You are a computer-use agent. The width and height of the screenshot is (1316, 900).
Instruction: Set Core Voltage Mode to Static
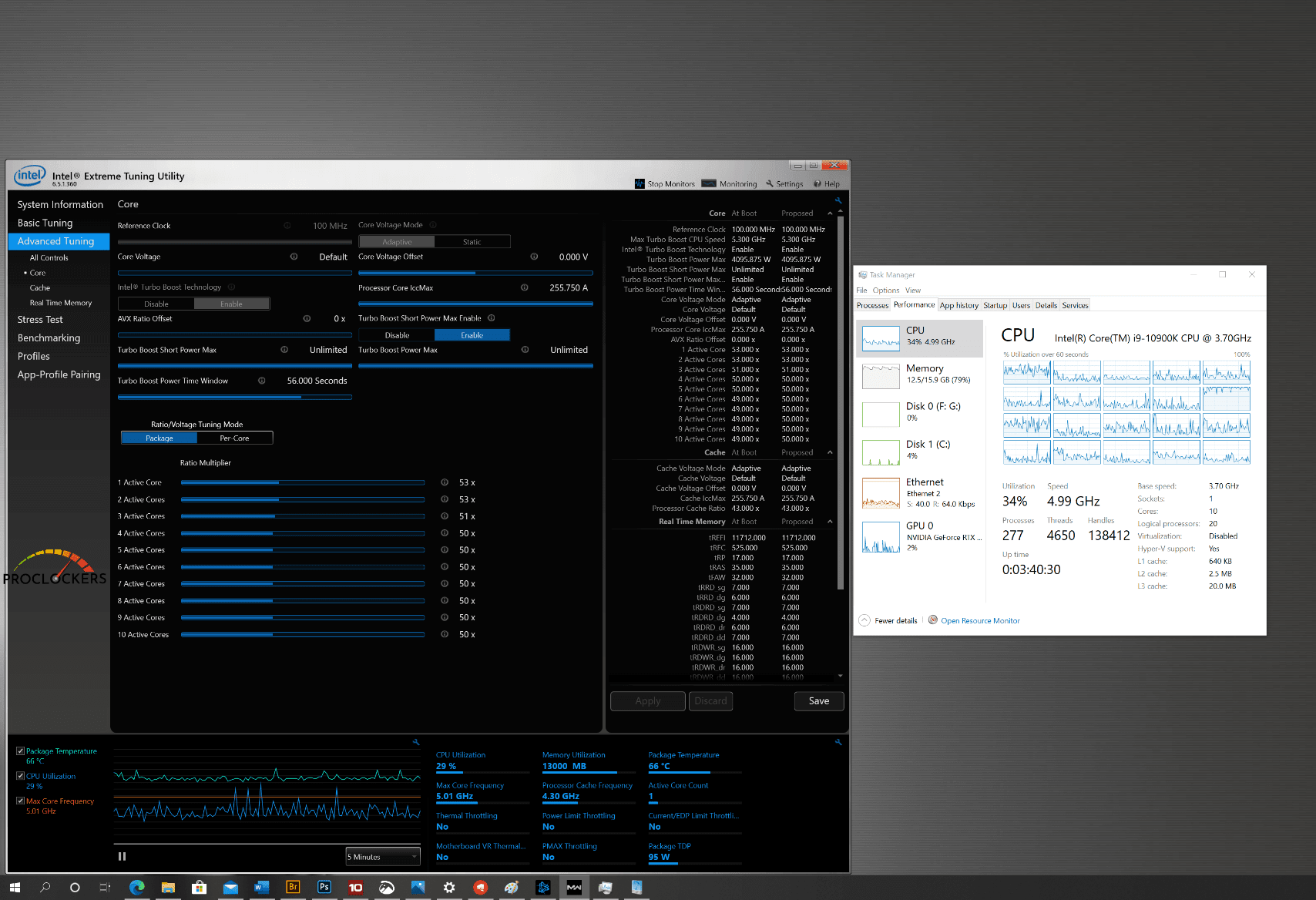coord(472,242)
